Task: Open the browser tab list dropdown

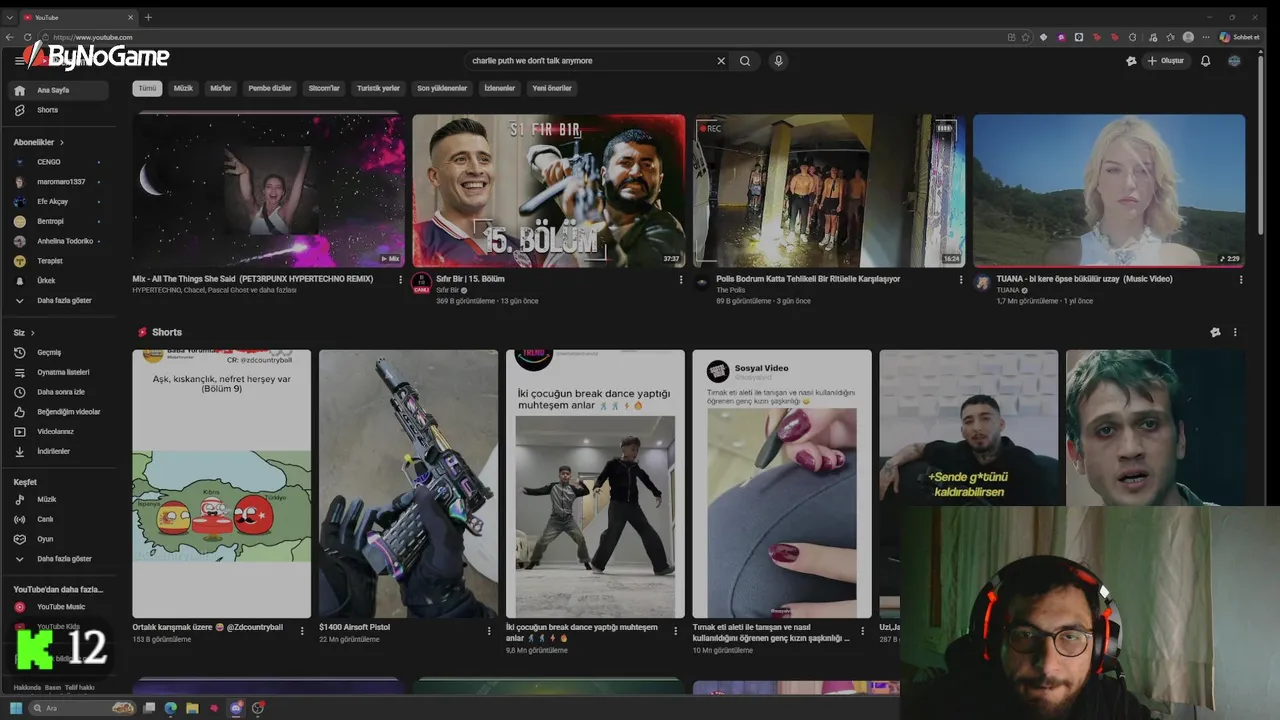Action: click(10, 17)
